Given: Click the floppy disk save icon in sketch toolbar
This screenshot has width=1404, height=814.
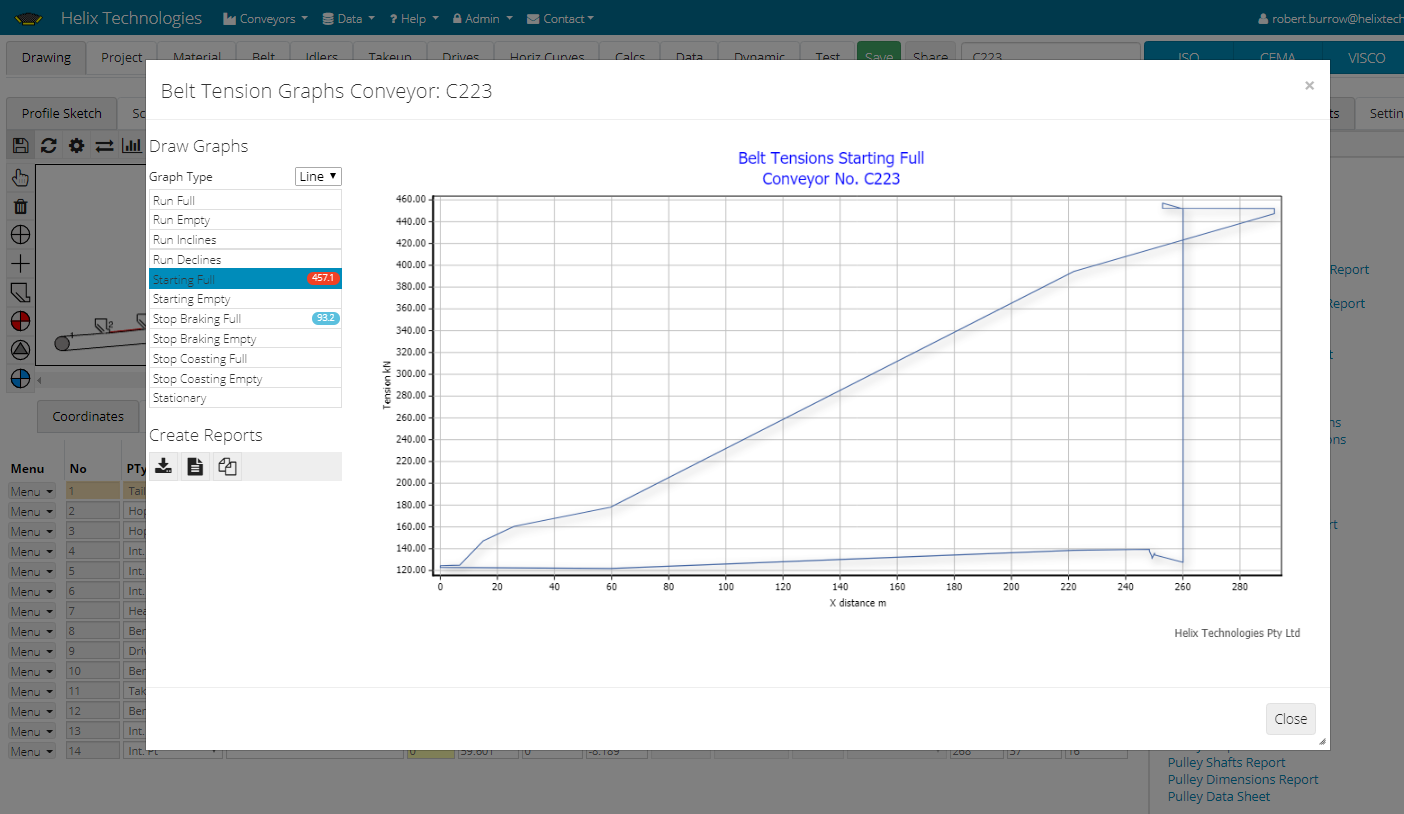Looking at the screenshot, I should [20, 146].
